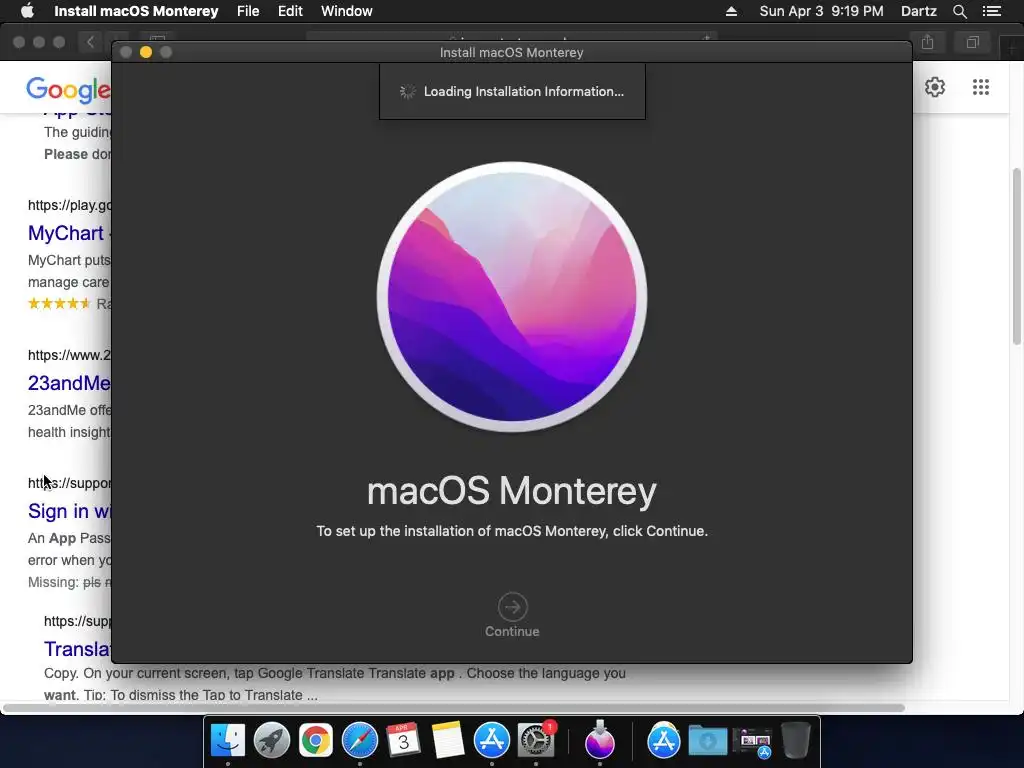1024x768 pixels.
Task: Click Safari's vertical scrollbar thumb
Action: [x=1016, y=256]
